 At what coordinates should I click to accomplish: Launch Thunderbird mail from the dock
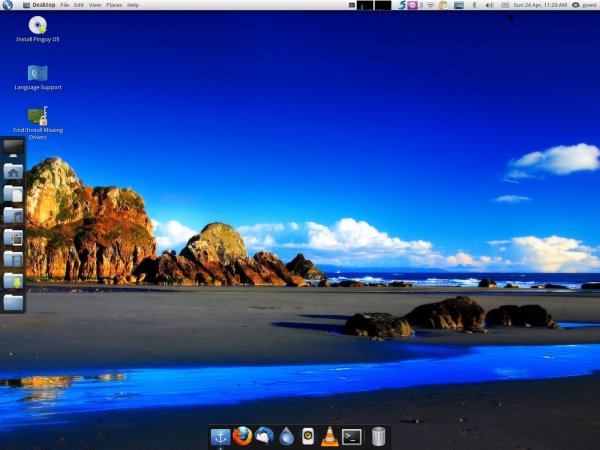point(264,436)
